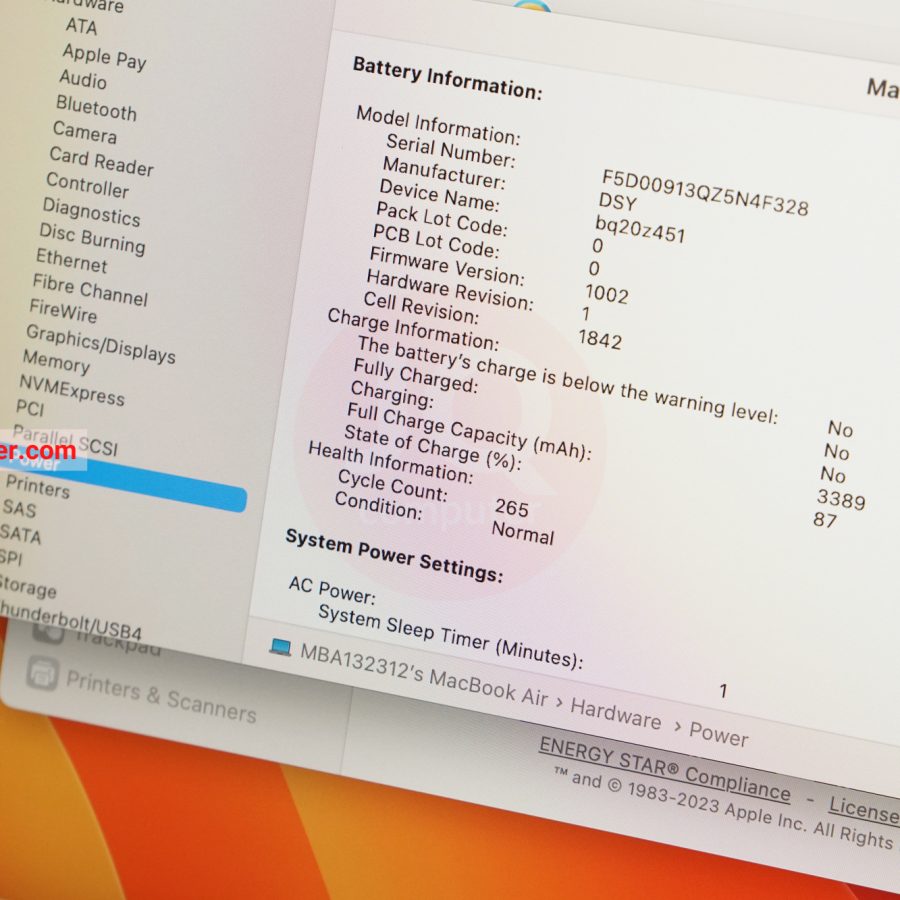Viewport: 900px width, 900px height.
Task: Click the battery condition value Normal
Action: (523, 533)
